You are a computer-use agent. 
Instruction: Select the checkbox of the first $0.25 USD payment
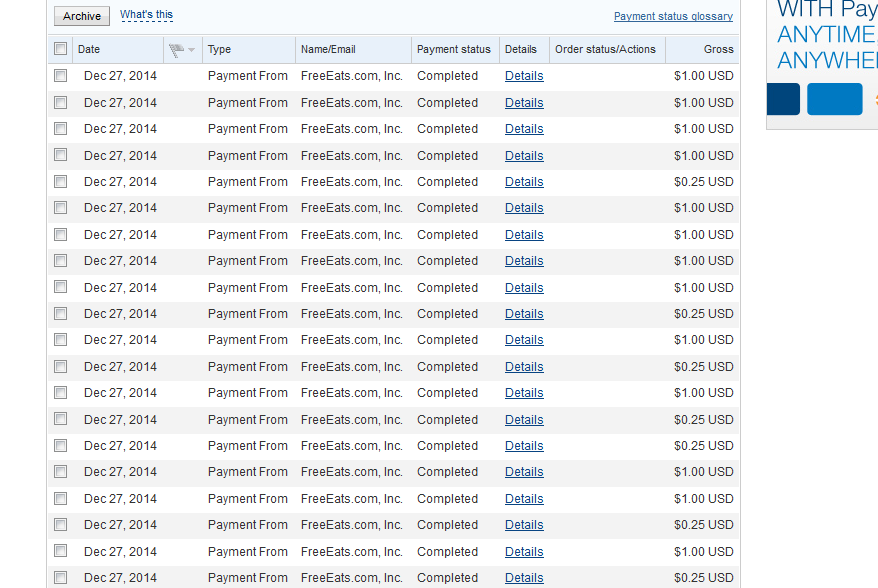point(61,182)
